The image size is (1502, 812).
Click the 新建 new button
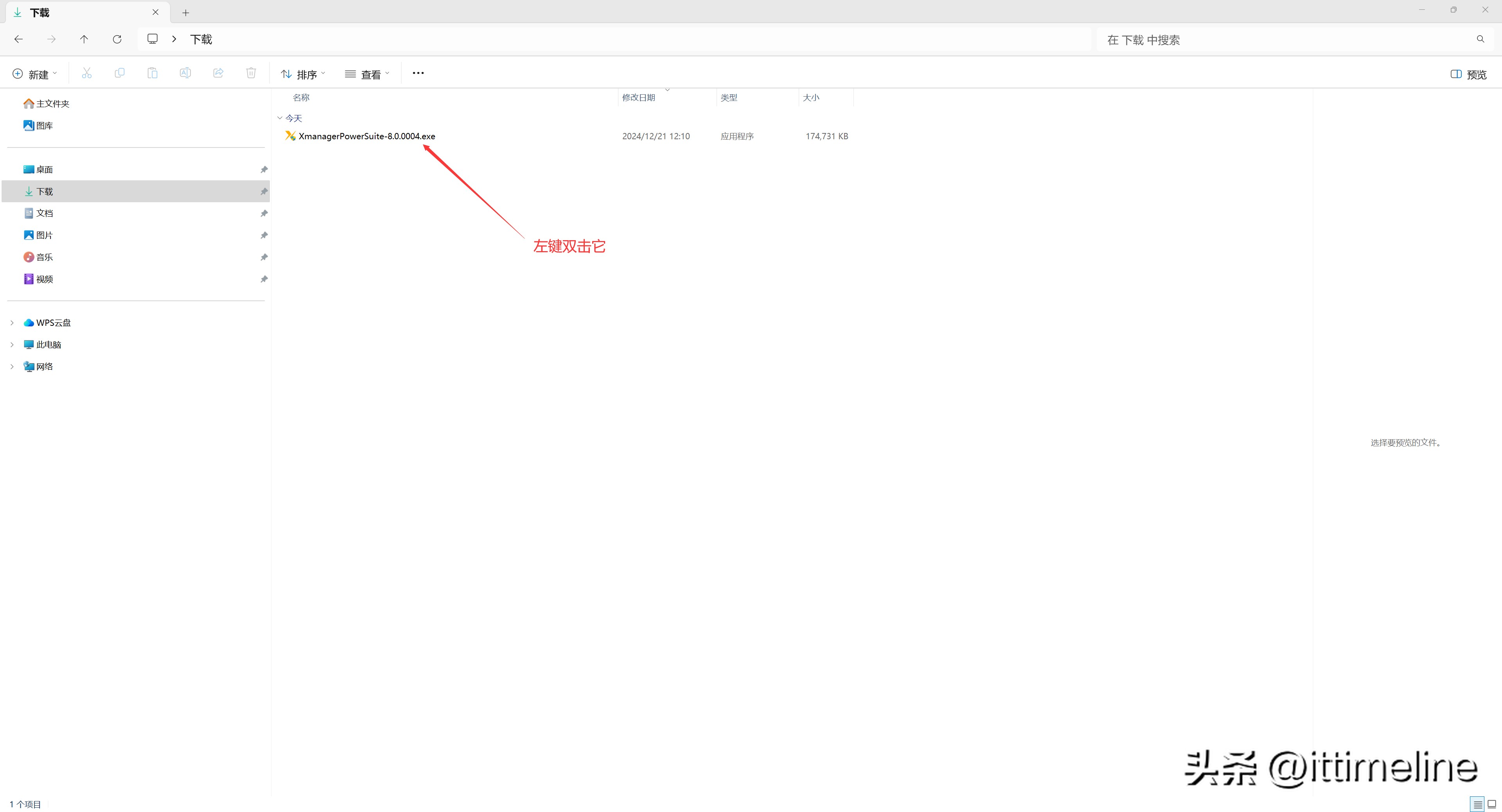(x=35, y=74)
